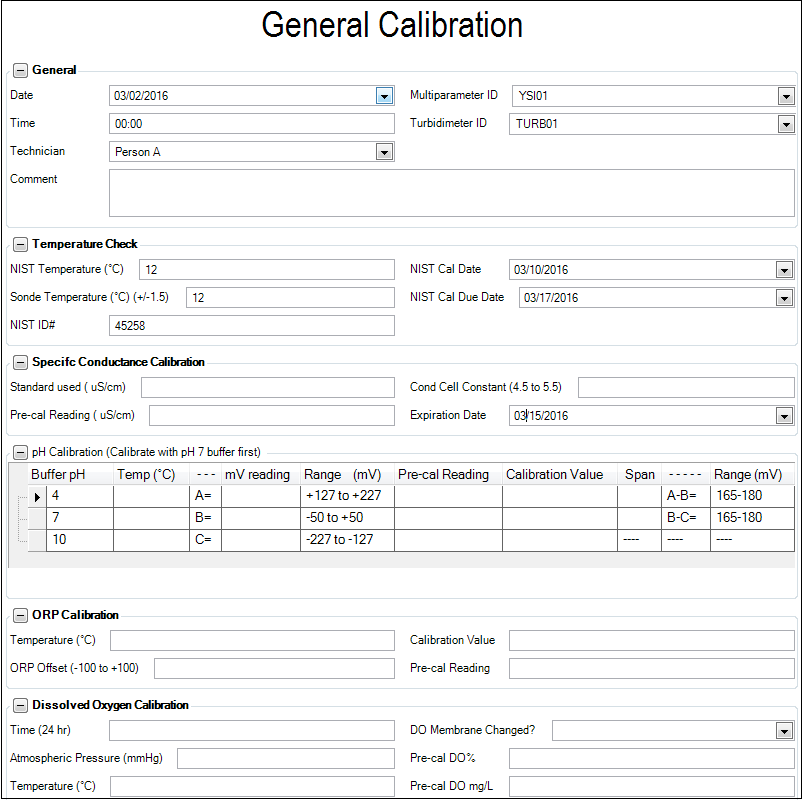The height and width of the screenshot is (800, 806).
Task: Open the Expiration Date dropdown
Action: click(785, 415)
